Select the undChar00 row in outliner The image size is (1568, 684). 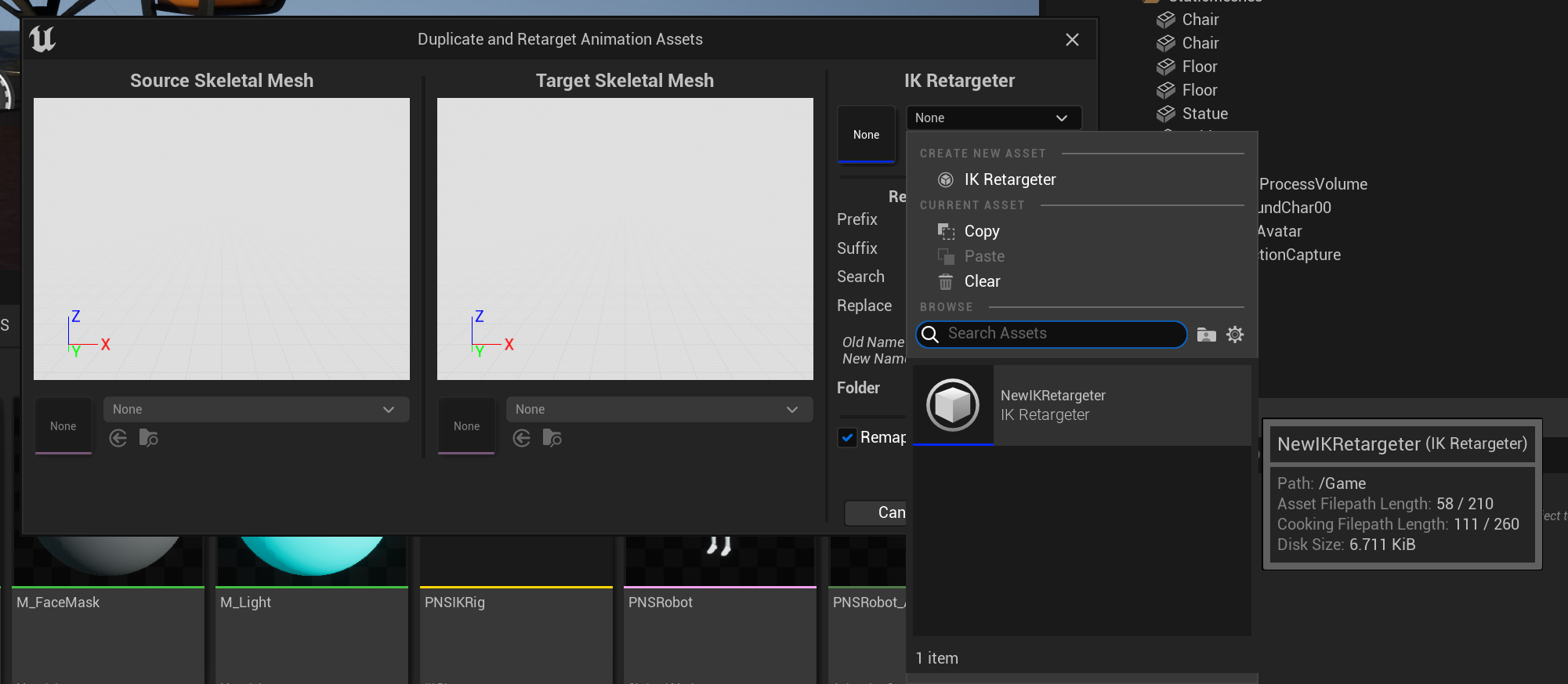[1295, 208]
